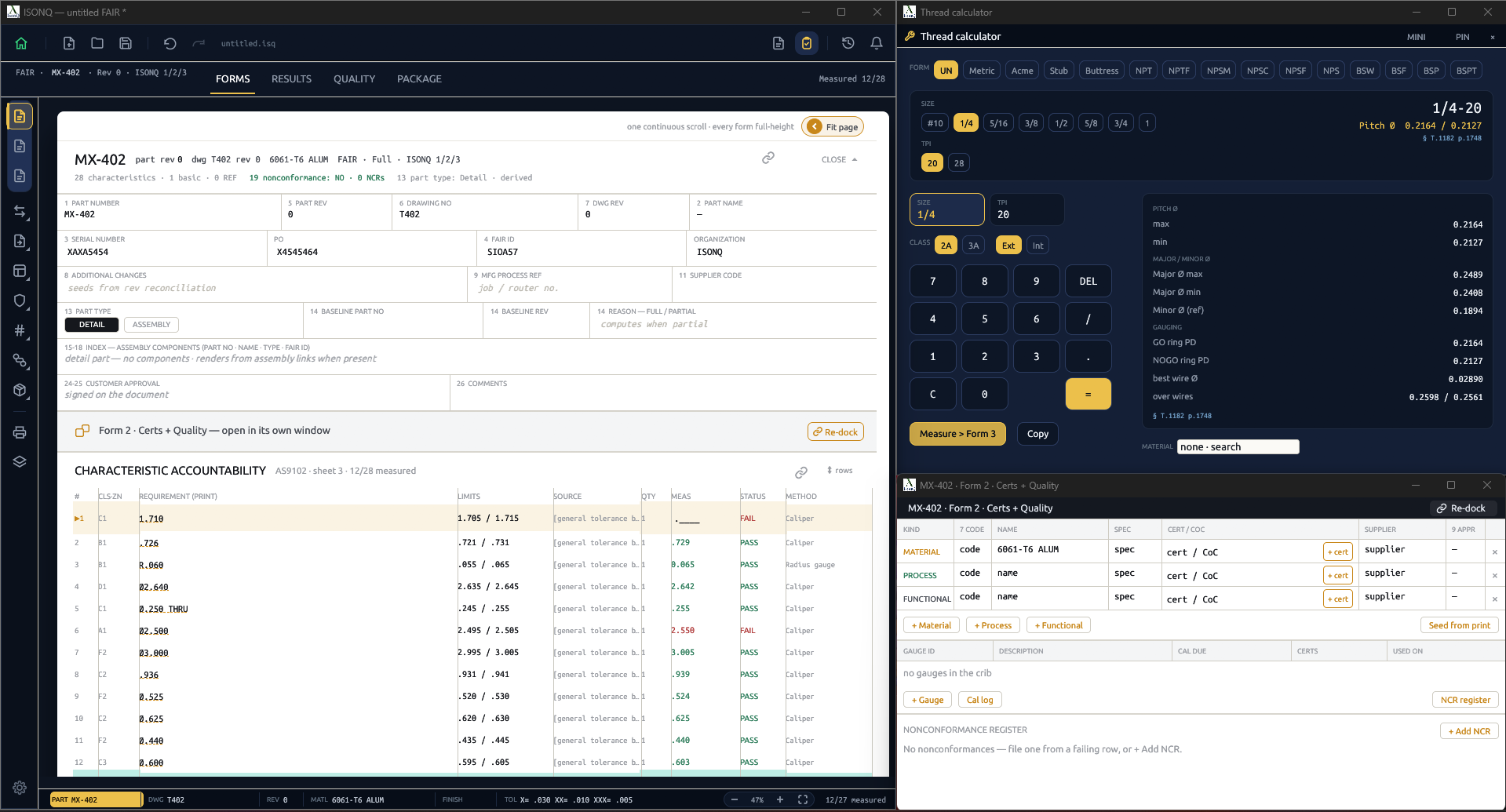The height and width of the screenshot is (812, 1506).
Task: Click the SIZE 1/4 input box
Action: (946, 209)
